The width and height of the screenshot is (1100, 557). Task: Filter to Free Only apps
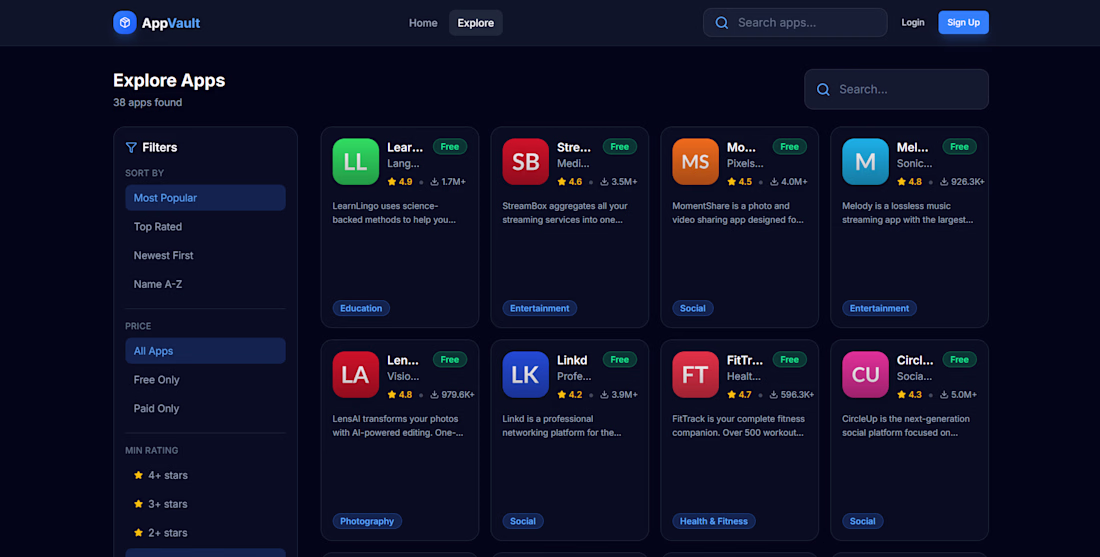(x=206, y=380)
